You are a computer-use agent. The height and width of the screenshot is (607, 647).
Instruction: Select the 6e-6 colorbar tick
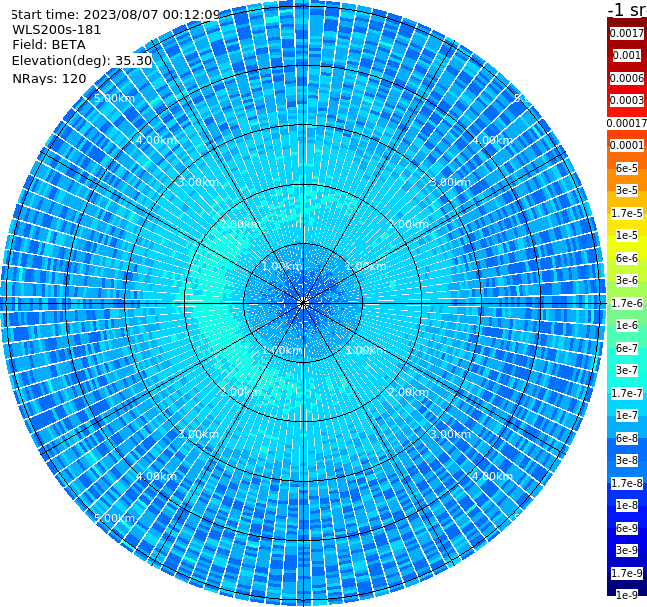(627, 258)
